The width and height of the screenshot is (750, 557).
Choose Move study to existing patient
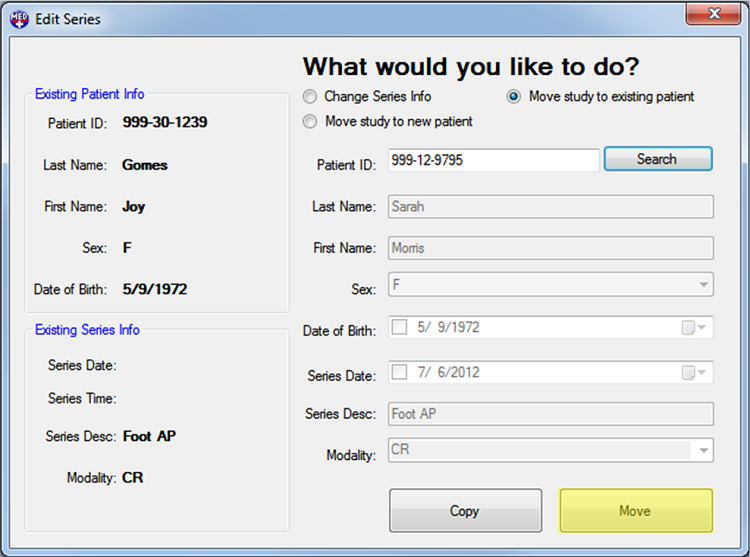(x=514, y=97)
